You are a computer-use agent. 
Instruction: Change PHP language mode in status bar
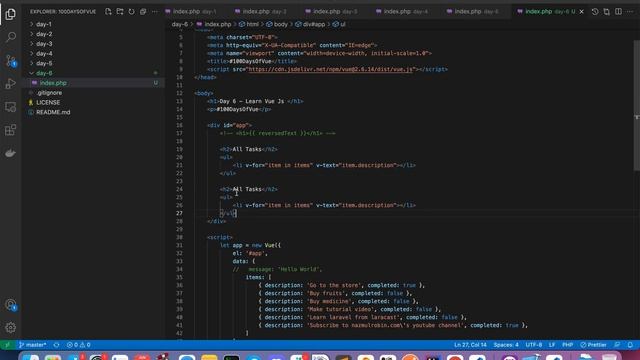click(567, 345)
